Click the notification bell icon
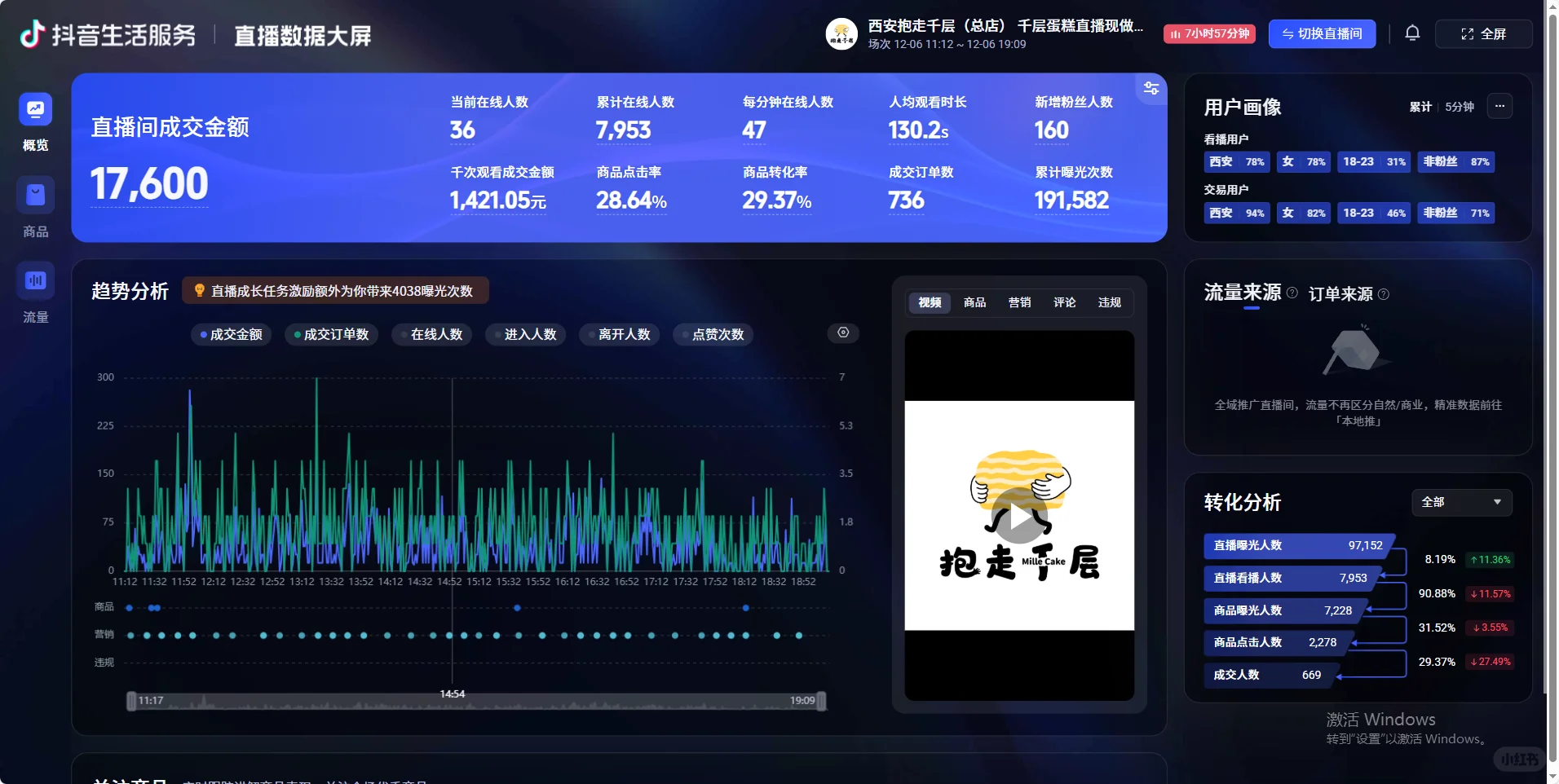1559x784 pixels. click(1411, 33)
